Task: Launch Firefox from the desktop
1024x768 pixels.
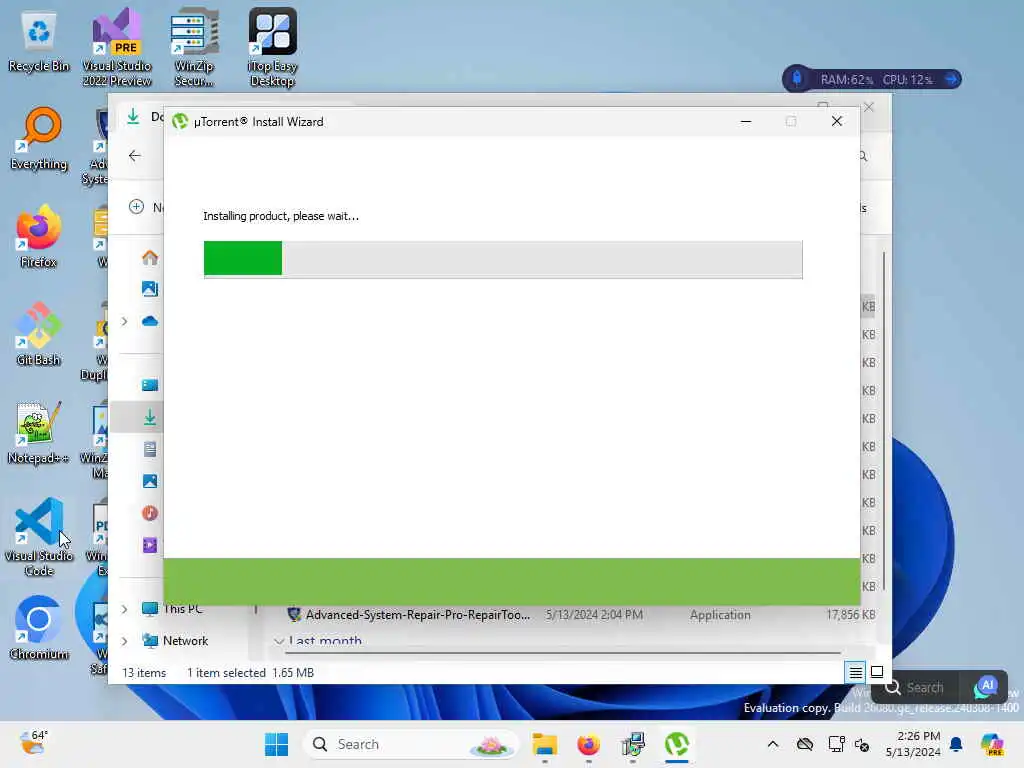Action: click(x=39, y=236)
